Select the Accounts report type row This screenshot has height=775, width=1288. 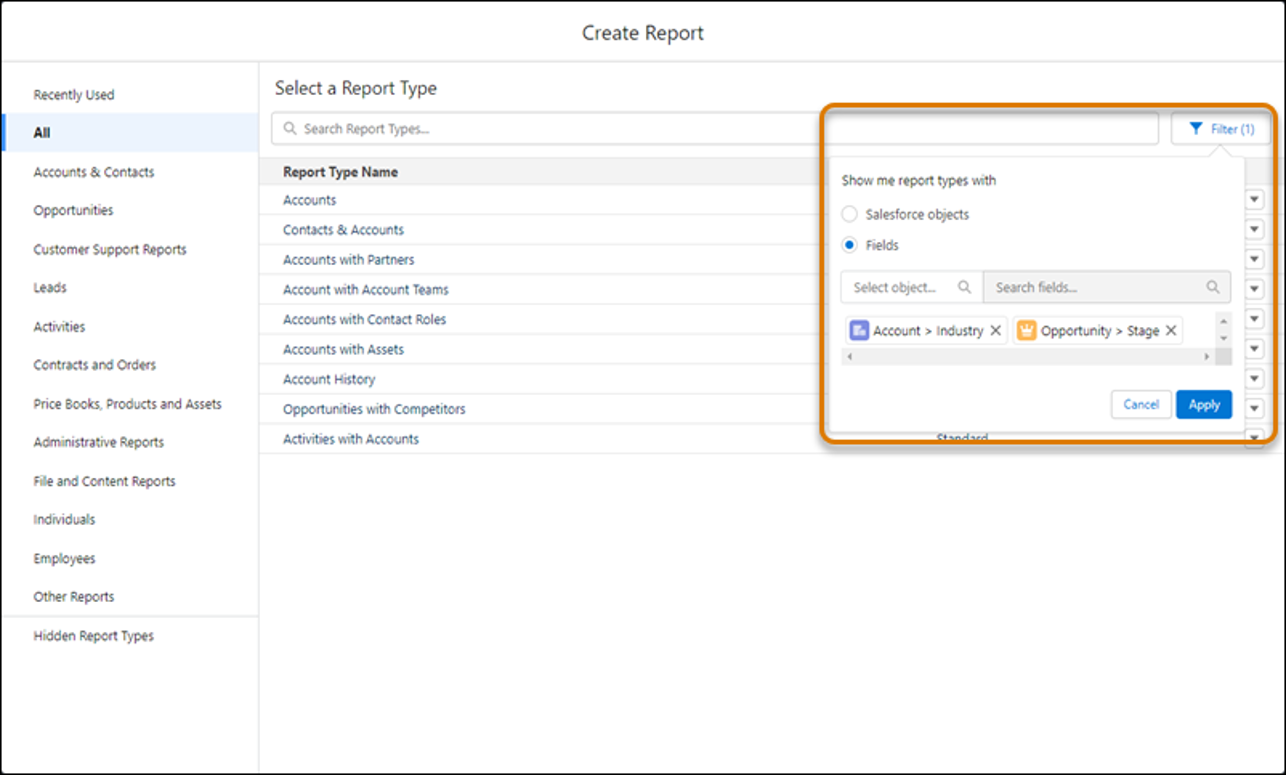[310, 200]
